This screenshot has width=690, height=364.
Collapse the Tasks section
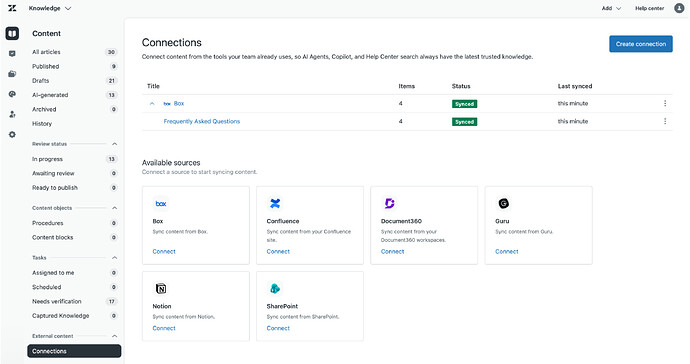(x=114, y=257)
